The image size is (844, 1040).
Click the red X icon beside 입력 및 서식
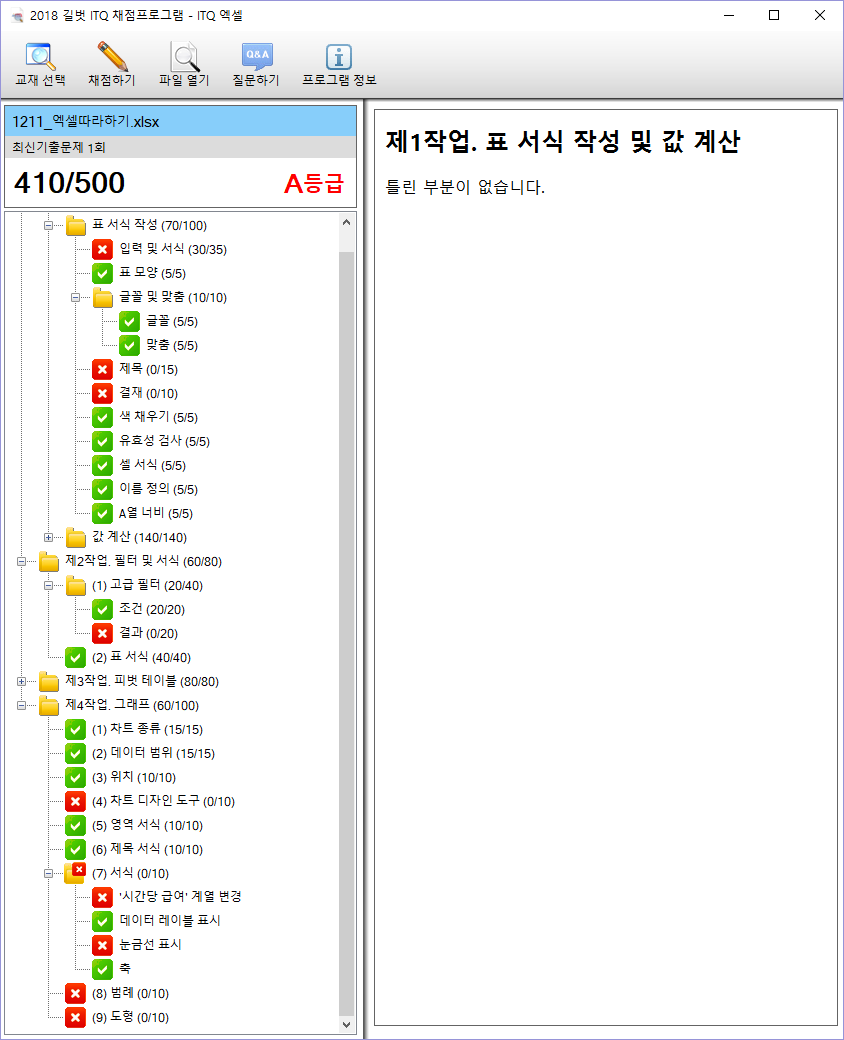[x=102, y=249]
